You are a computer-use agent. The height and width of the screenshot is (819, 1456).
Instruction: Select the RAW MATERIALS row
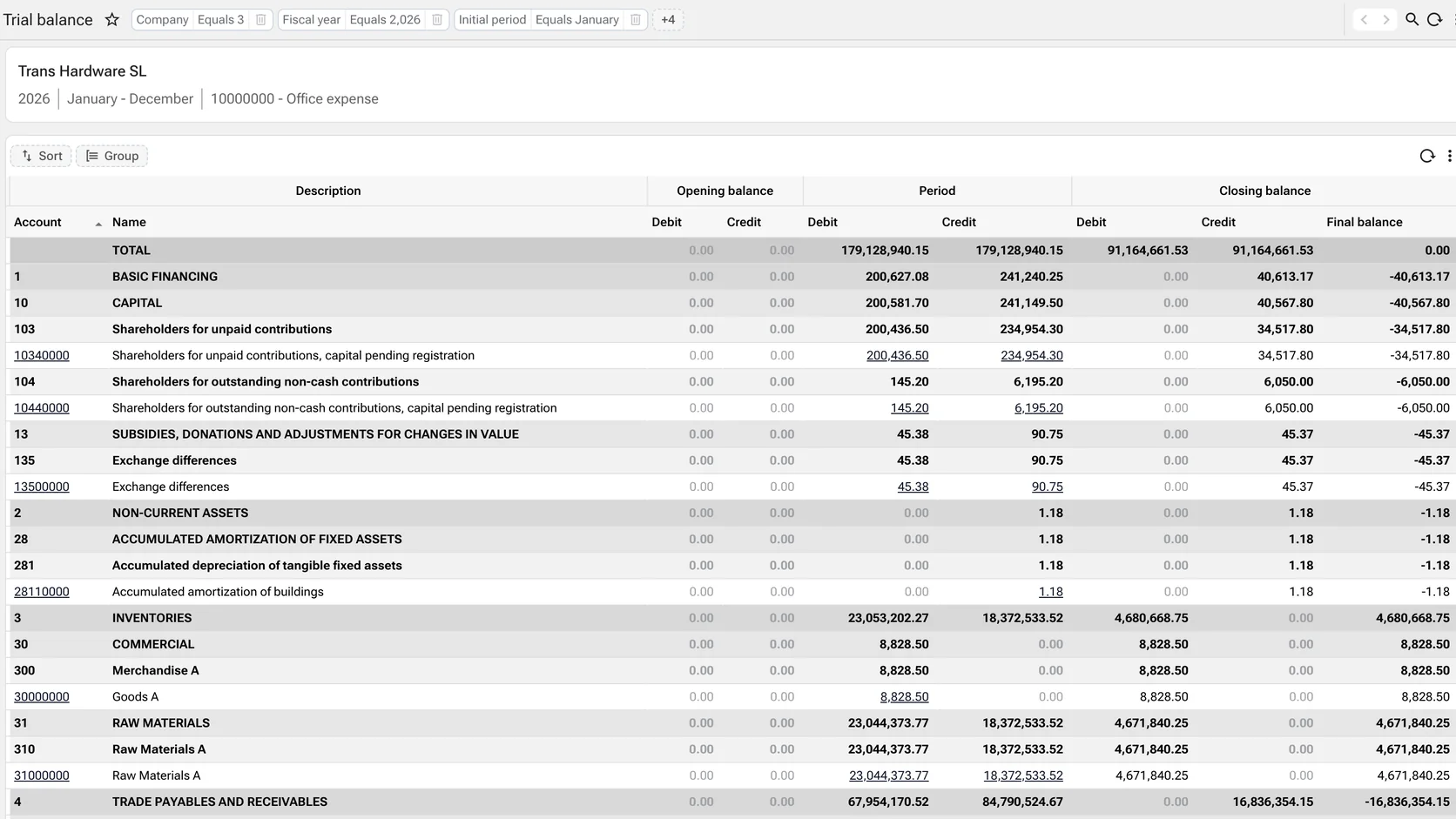click(x=731, y=722)
